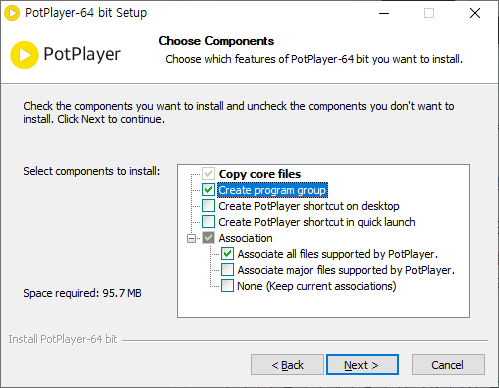499x388 pixels.
Task: Click the 'Select components to install:' label
Action: (x=92, y=171)
